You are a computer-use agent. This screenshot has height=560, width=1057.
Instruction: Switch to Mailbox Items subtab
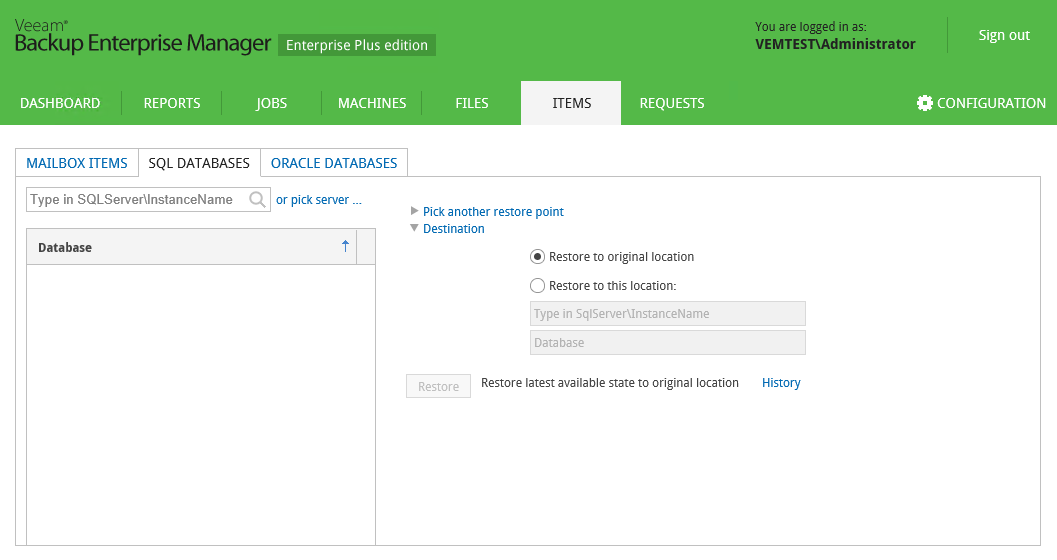coord(77,163)
